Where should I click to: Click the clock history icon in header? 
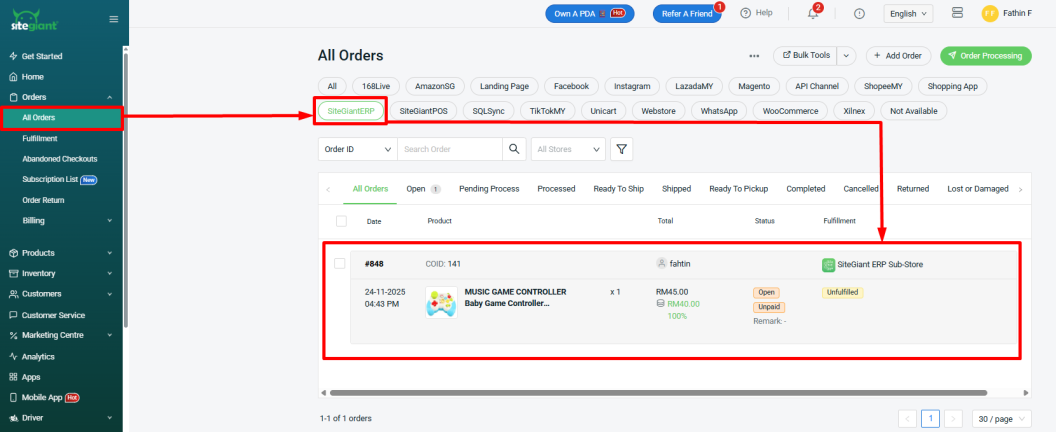coord(860,13)
